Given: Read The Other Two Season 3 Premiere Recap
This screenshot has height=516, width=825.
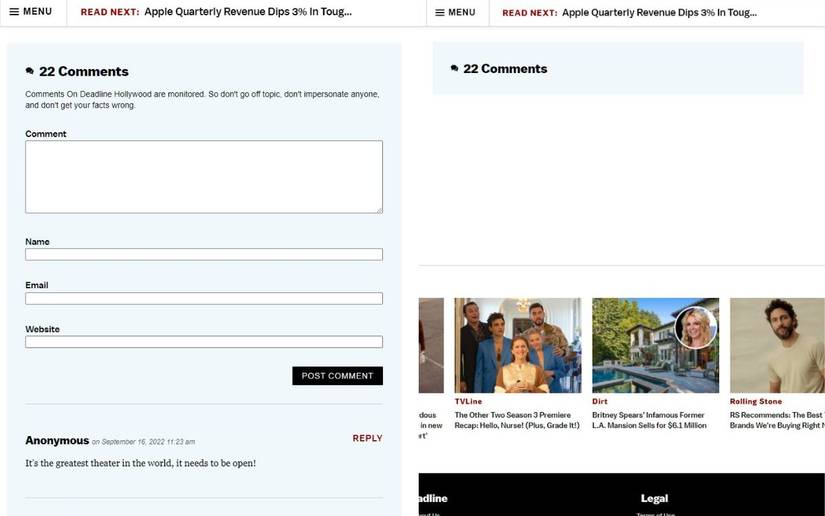Looking at the screenshot, I should pyautogui.click(x=517, y=420).
